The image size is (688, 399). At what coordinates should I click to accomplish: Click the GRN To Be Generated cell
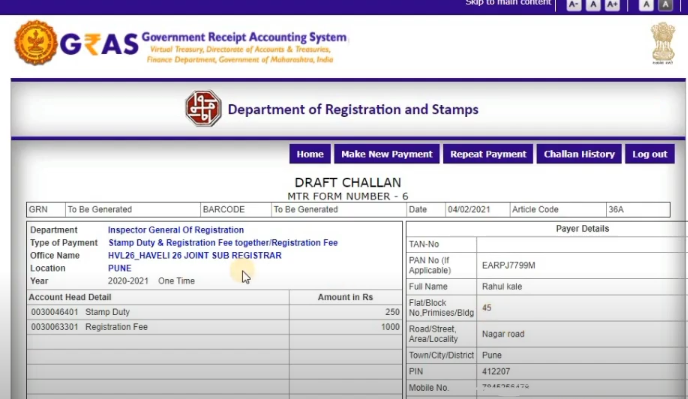tap(133, 210)
